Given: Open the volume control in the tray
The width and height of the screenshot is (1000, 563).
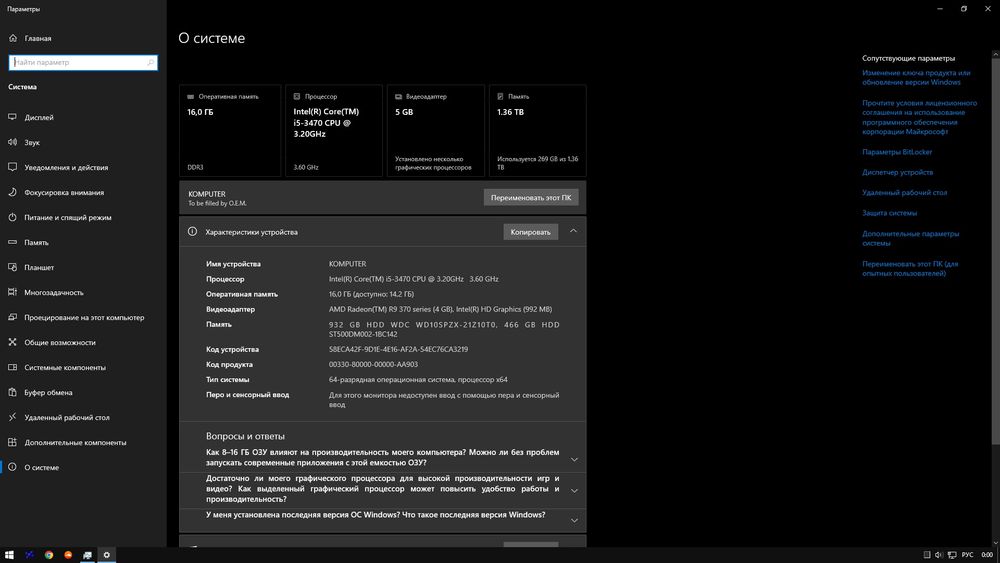Looking at the screenshot, I should pos(939,555).
